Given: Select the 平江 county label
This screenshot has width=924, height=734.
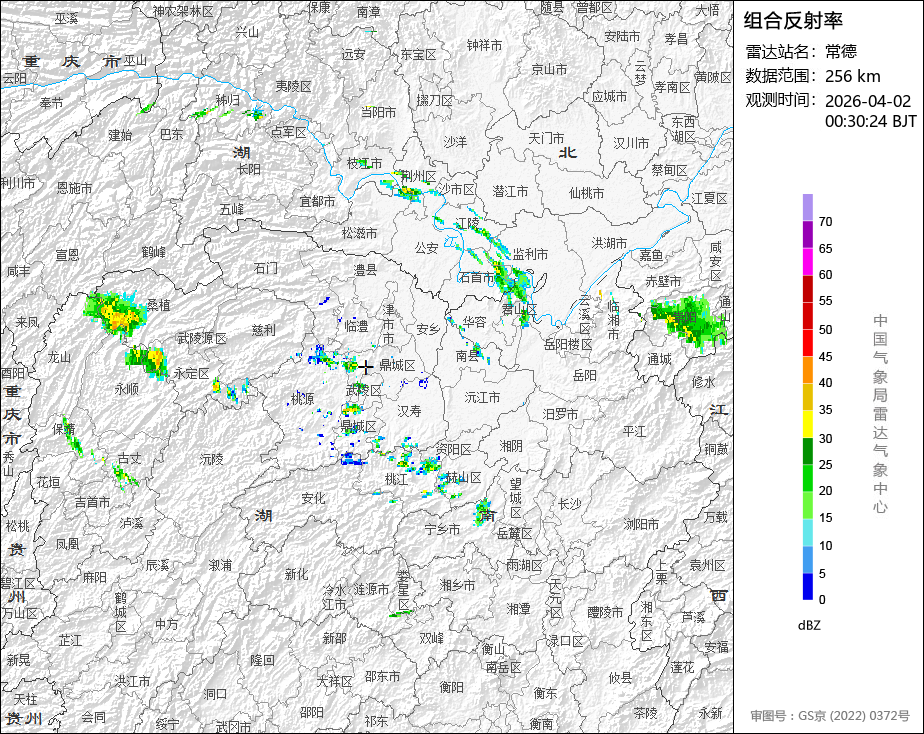Looking at the screenshot, I should pyautogui.click(x=634, y=431).
